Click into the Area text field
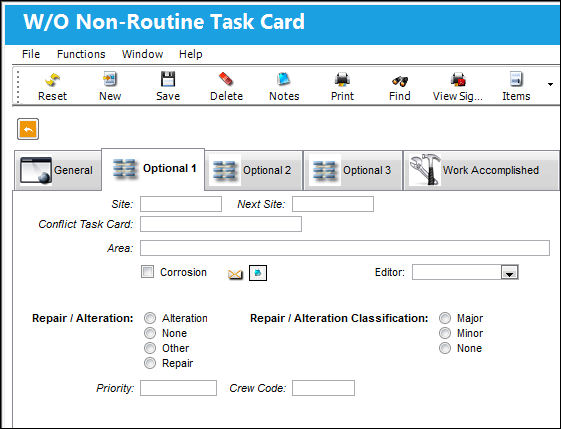The image size is (561, 429). click(345, 248)
